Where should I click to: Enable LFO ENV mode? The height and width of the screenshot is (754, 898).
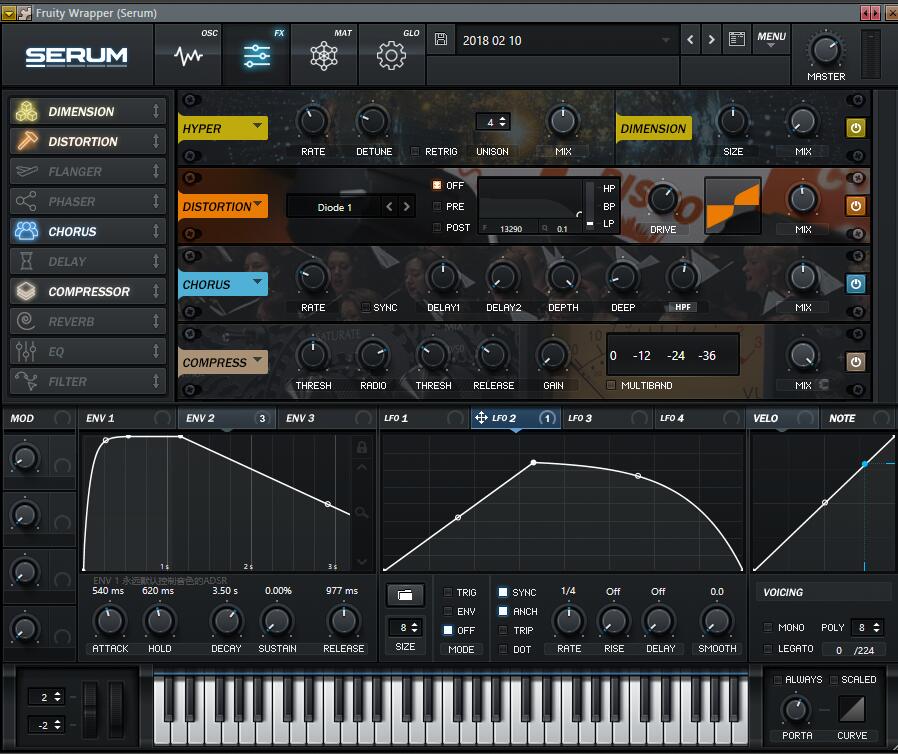pos(448,611)
